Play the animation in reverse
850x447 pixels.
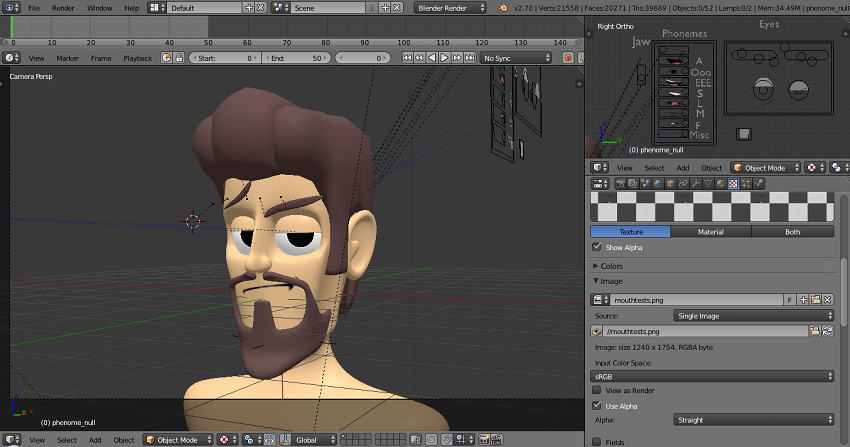click(x=432, y=58)
